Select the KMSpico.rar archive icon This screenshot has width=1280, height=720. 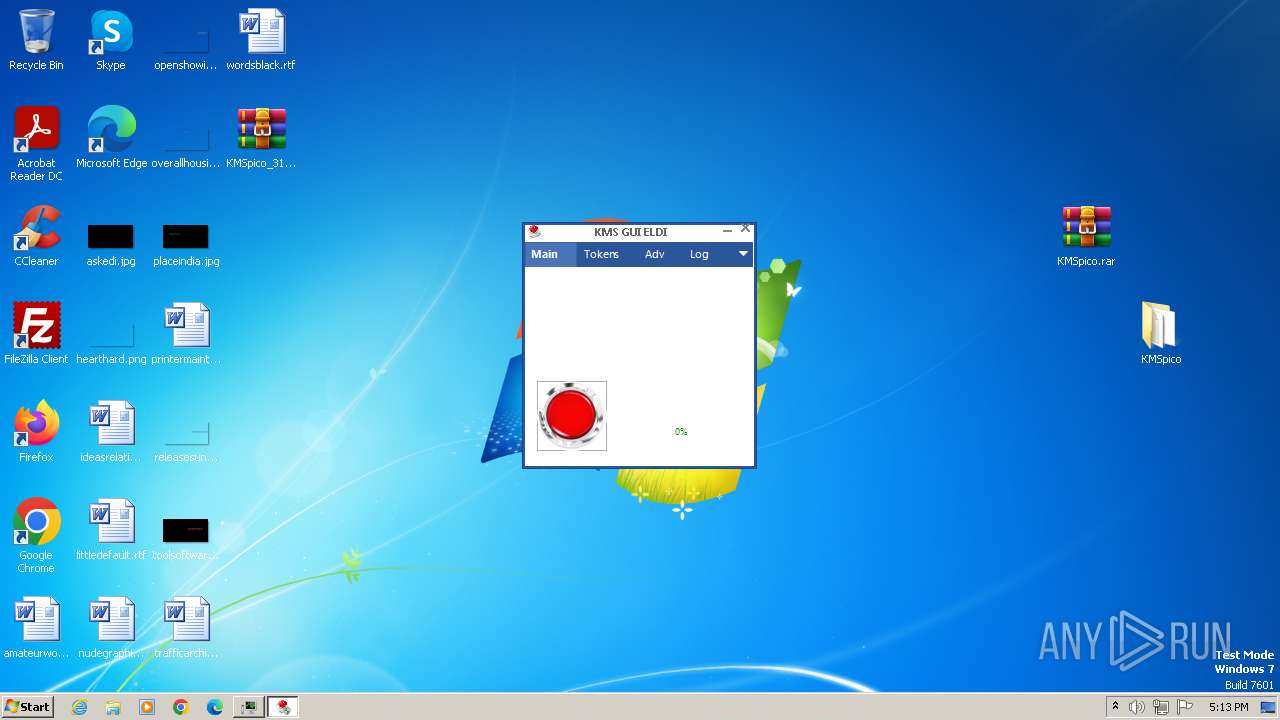[1086, 236]
